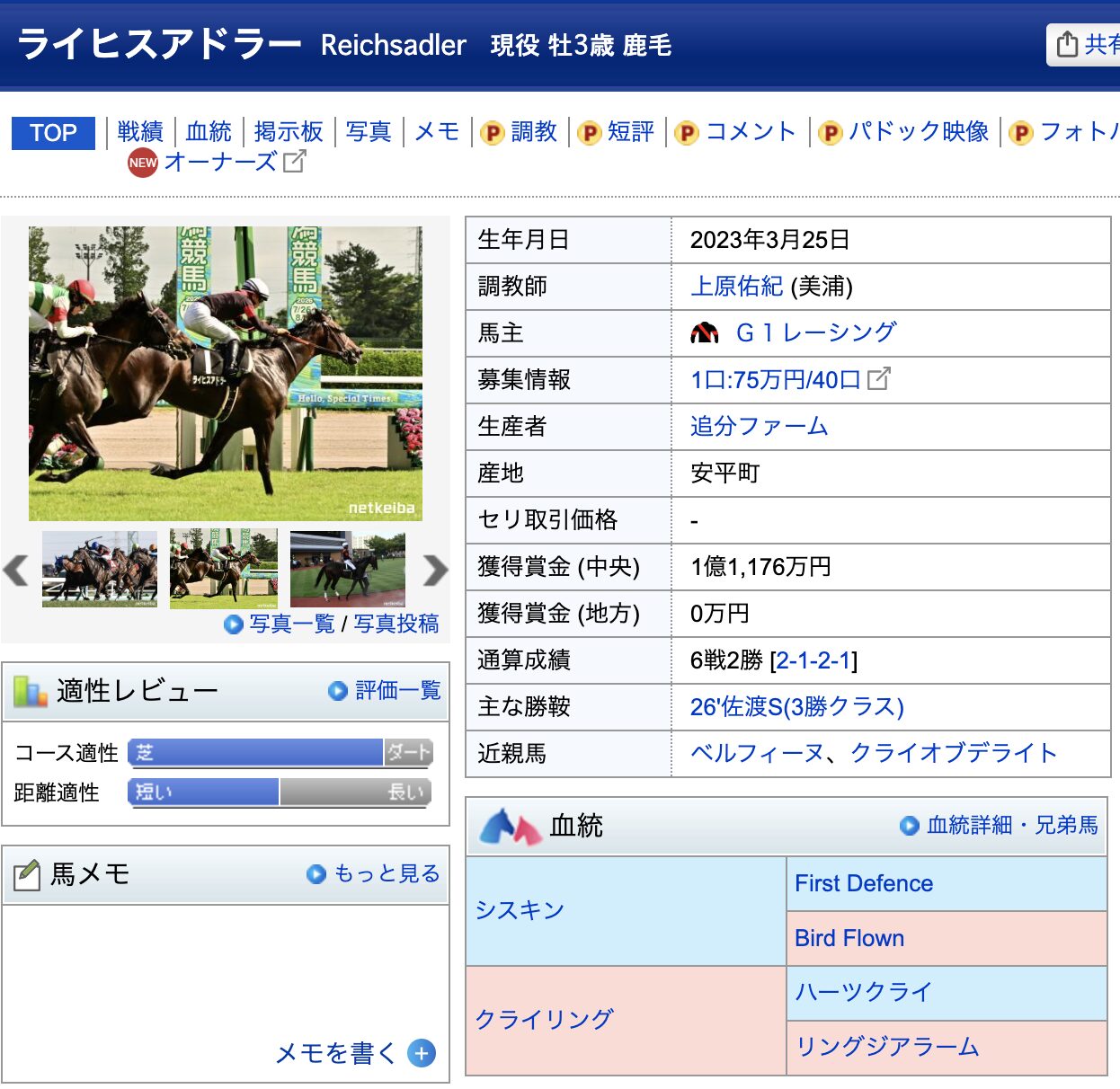The image size is (1120, 1089).
Task: Open the 26'佐渡S(3勝クラス) link
Action: (797, 706)
